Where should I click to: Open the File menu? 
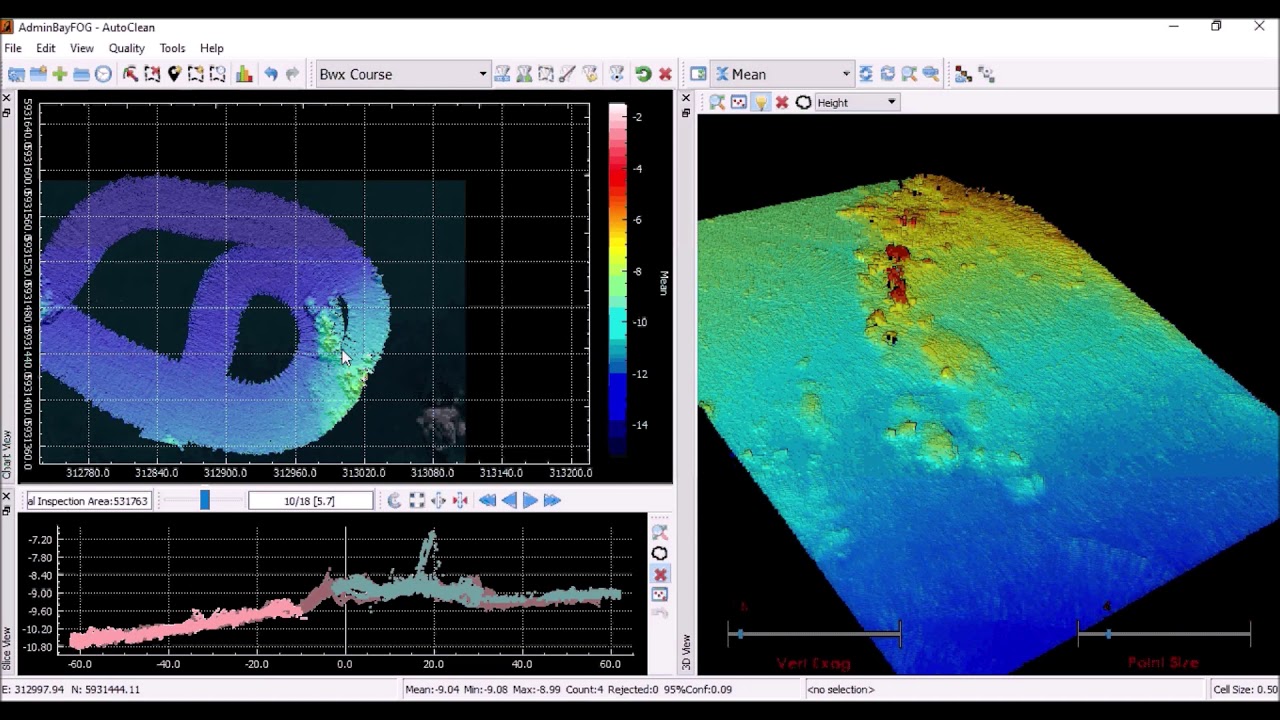pos(13,48)
